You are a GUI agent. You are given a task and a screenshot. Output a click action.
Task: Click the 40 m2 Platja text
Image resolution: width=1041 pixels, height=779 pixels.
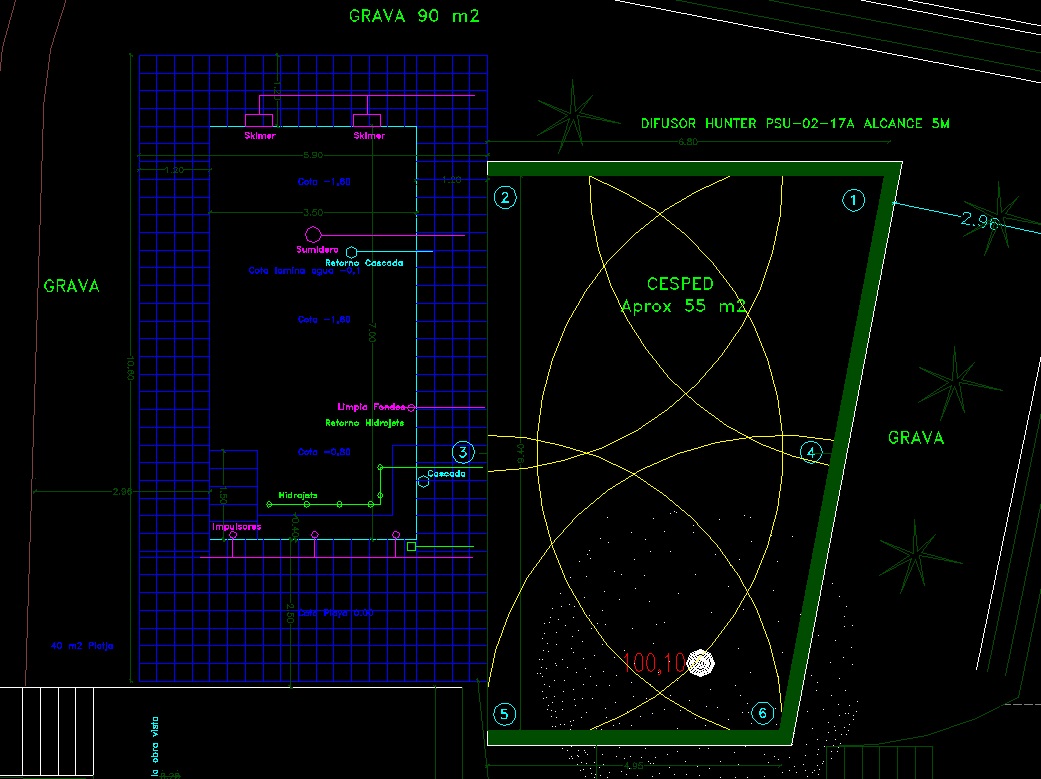coord(82,646)
